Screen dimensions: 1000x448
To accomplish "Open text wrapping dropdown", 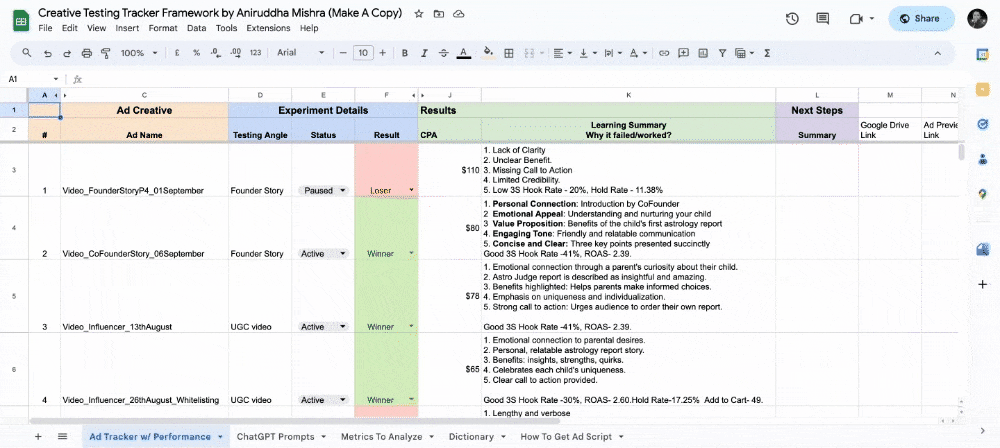I will click(x=612, y=53).
